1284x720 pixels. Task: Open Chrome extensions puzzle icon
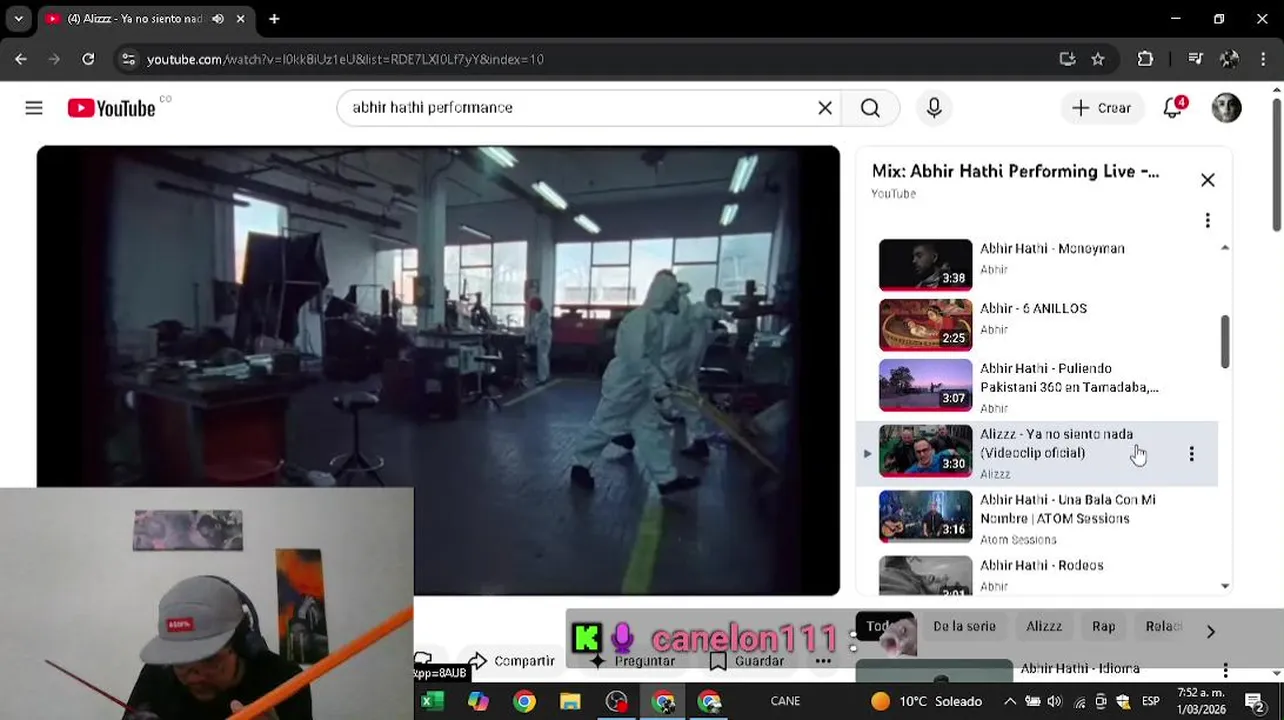tap(1146, 60)
